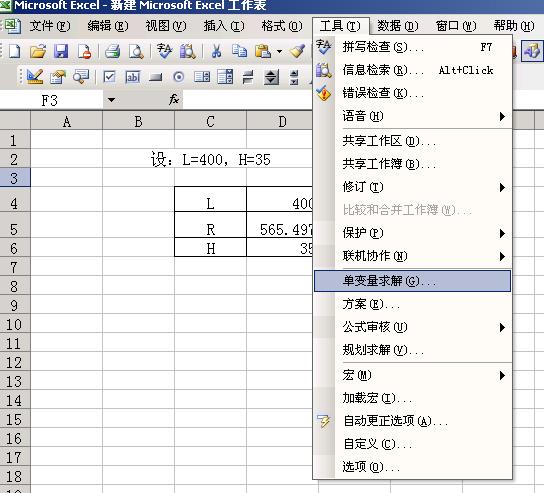Open the 格式(O) menu
The image size is (544, 493).
282,26
